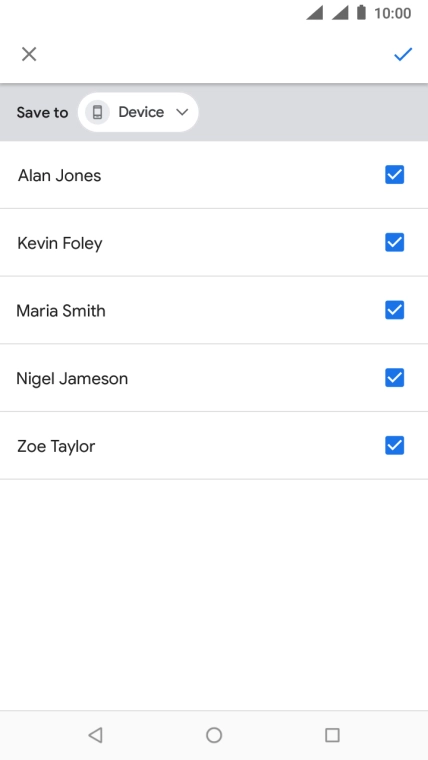Image resolution: width=428 pixels, height=760 pixels.
Task: Tap the battery icon in status bar
Action: coord(361,13)
